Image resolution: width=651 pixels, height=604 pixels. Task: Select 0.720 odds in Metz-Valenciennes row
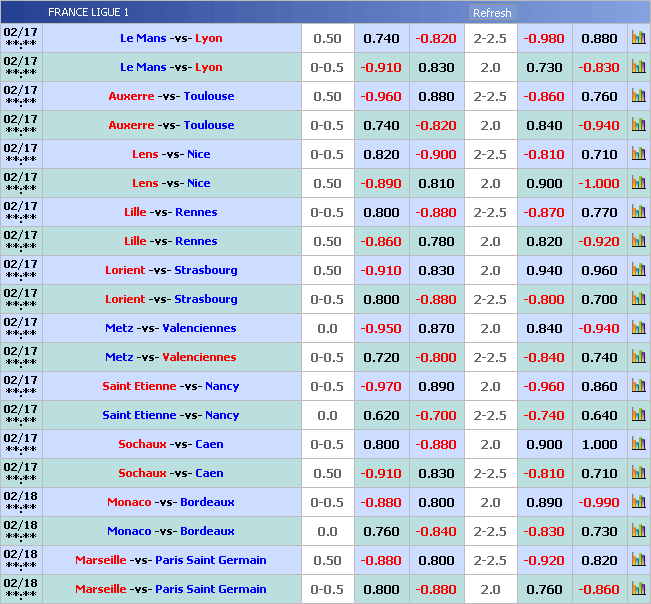pyautogui.click(x=381, y=358)
